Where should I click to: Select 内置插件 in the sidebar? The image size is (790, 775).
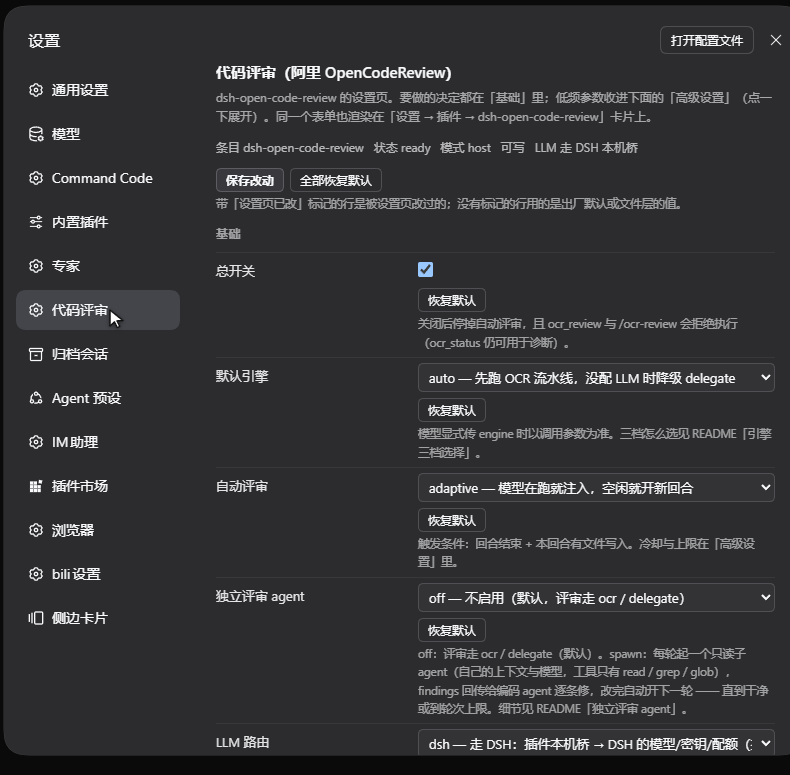[x=98, y=222]
